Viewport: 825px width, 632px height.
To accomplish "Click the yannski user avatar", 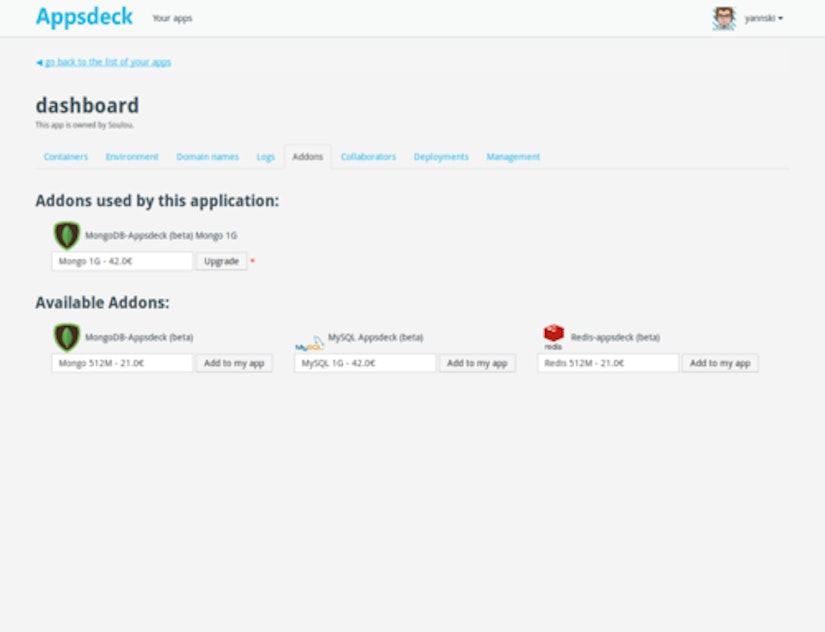I will tap(724, 18).
